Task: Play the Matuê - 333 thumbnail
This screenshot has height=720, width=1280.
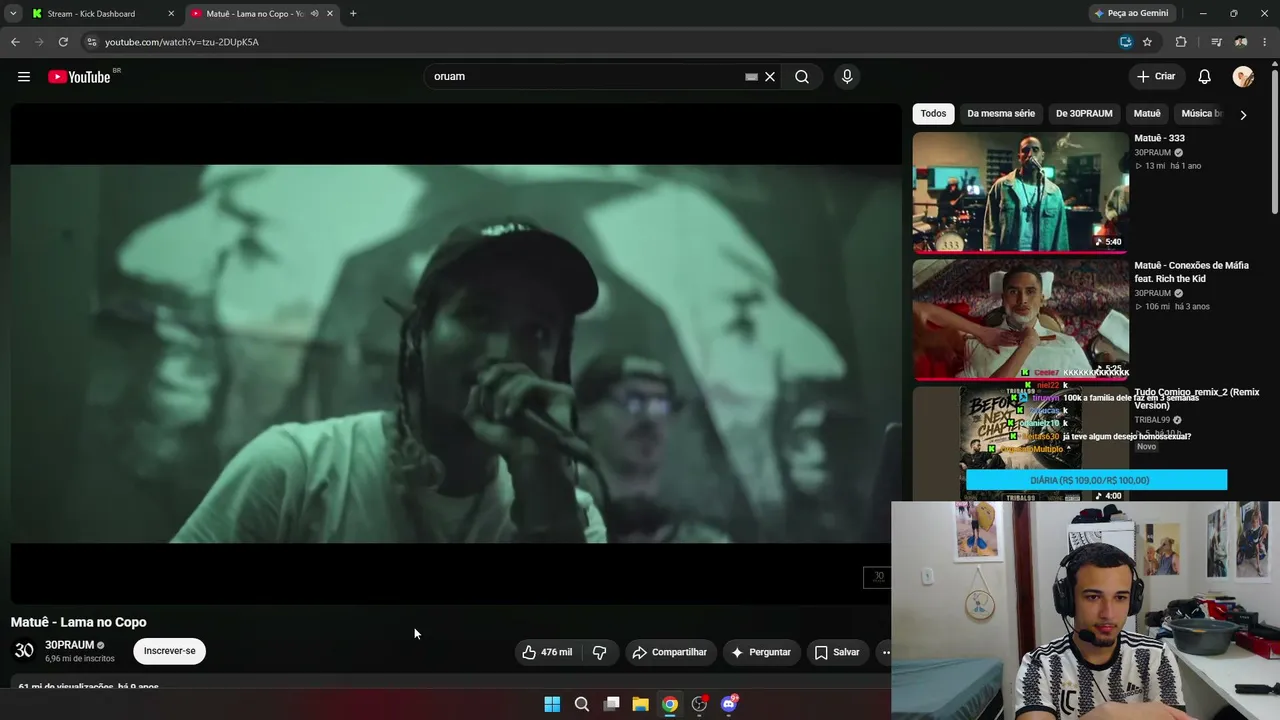Action: (1020, 192)
